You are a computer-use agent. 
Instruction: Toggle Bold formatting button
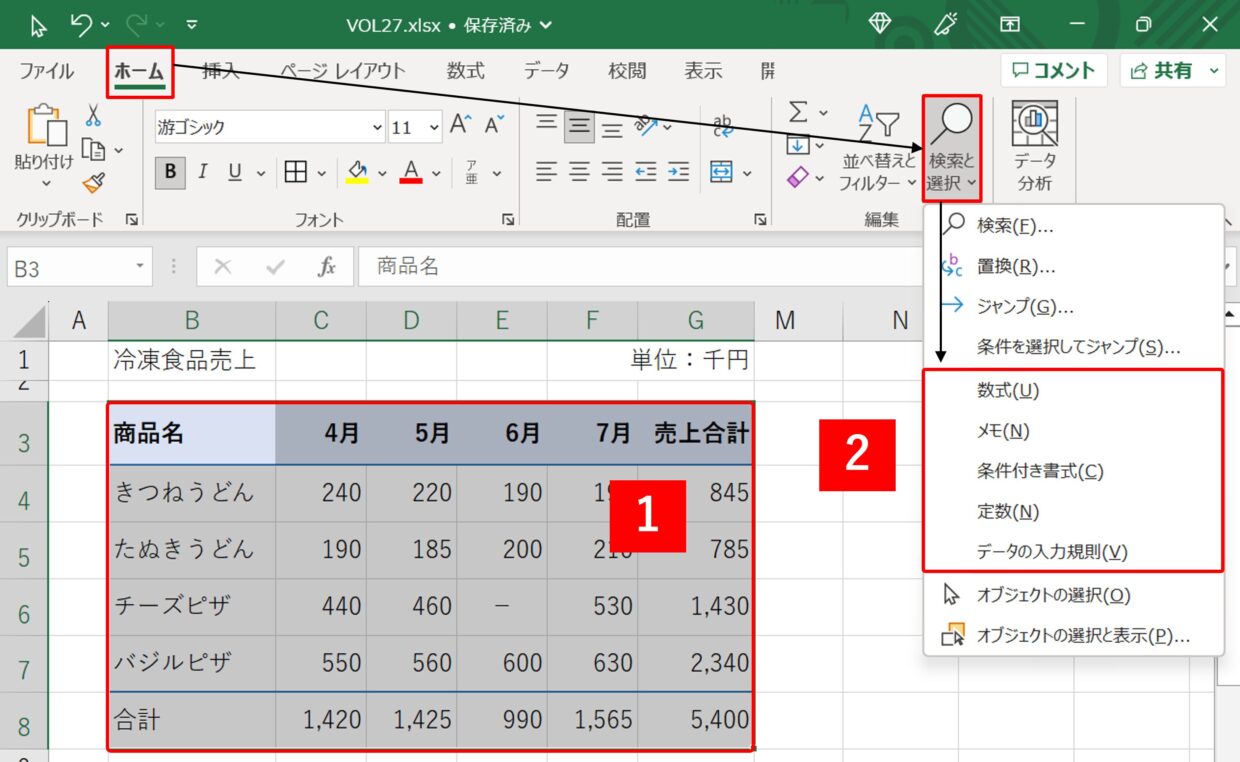coord(170,172)
